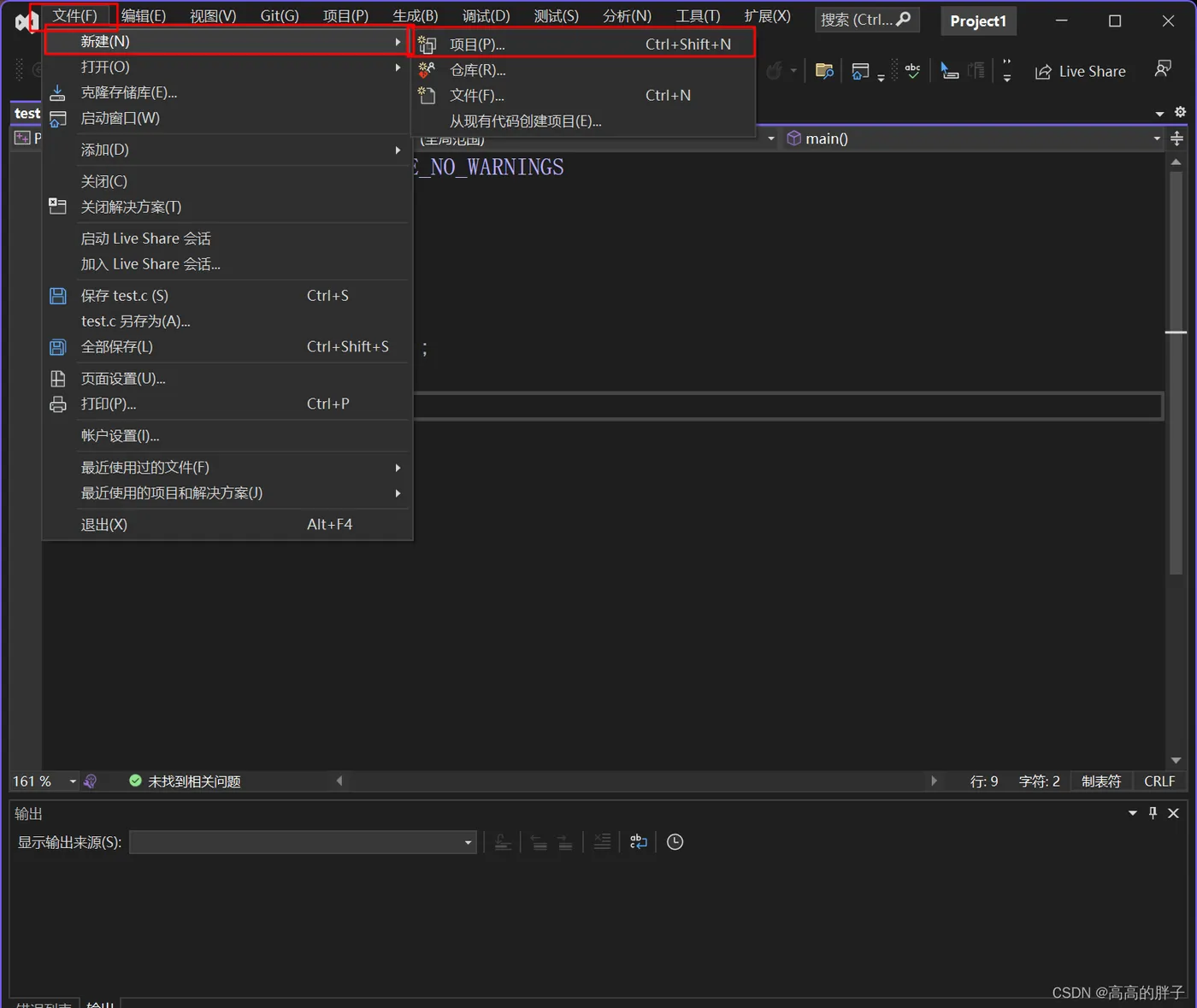Choose 文件(F)... Ctrl+N in submenu

click(583, 96)
